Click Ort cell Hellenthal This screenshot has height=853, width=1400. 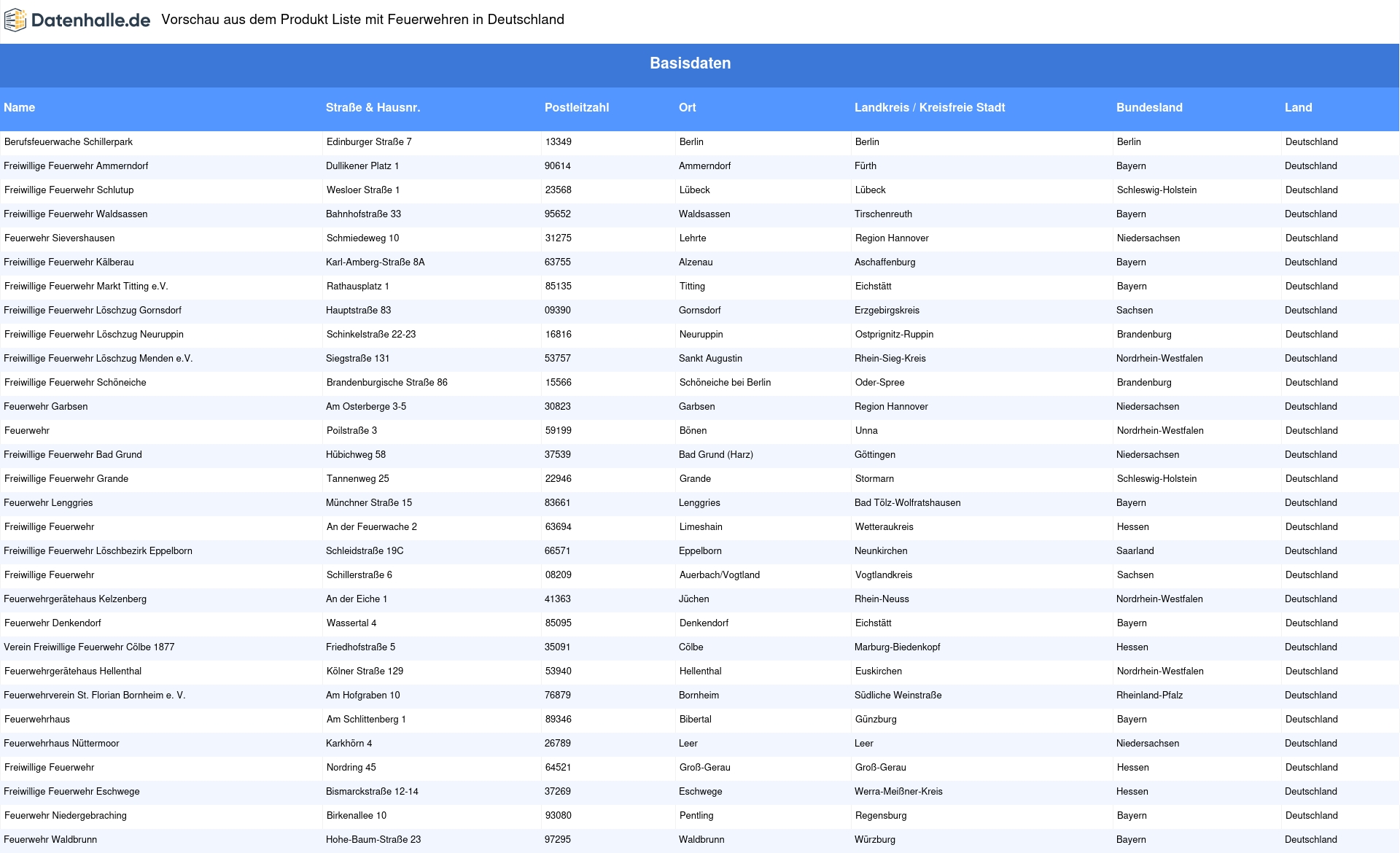pos(701,671)
